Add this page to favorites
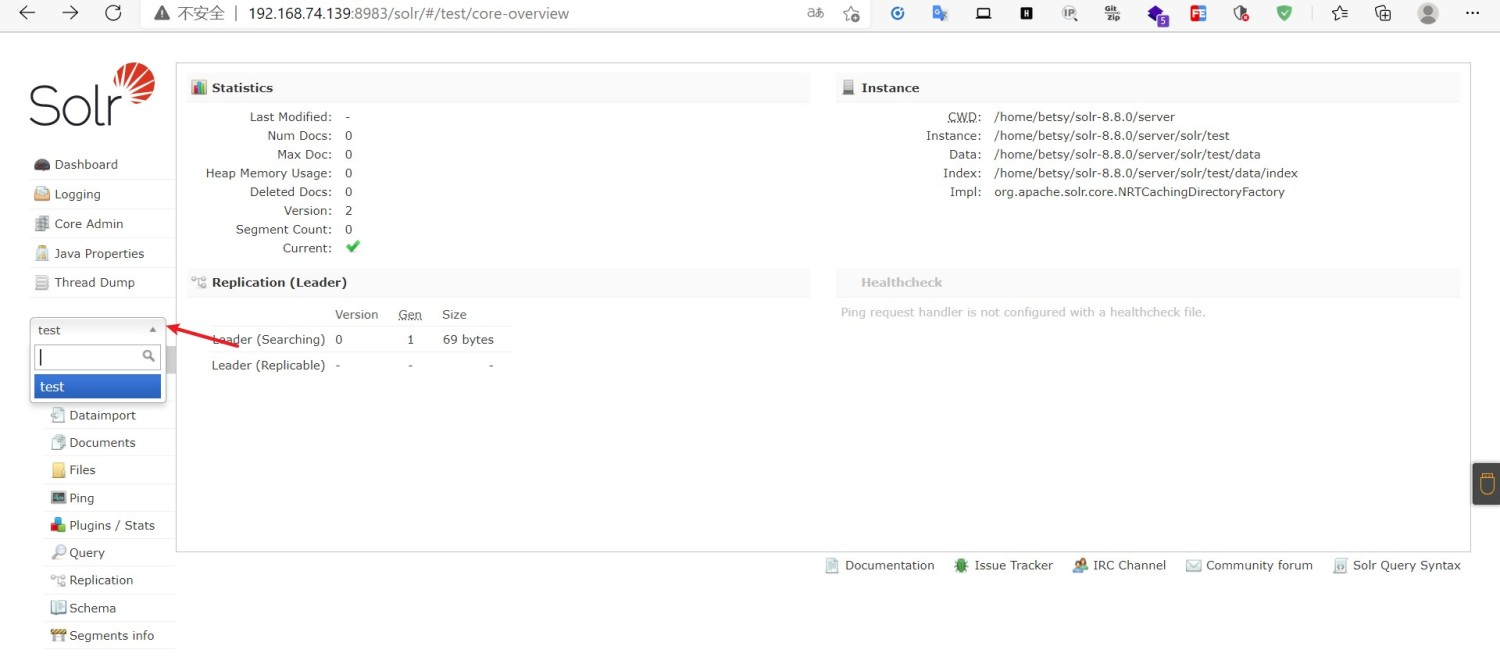The height and width of the screenshot is (671, 1500). click(x=851, y=13)
